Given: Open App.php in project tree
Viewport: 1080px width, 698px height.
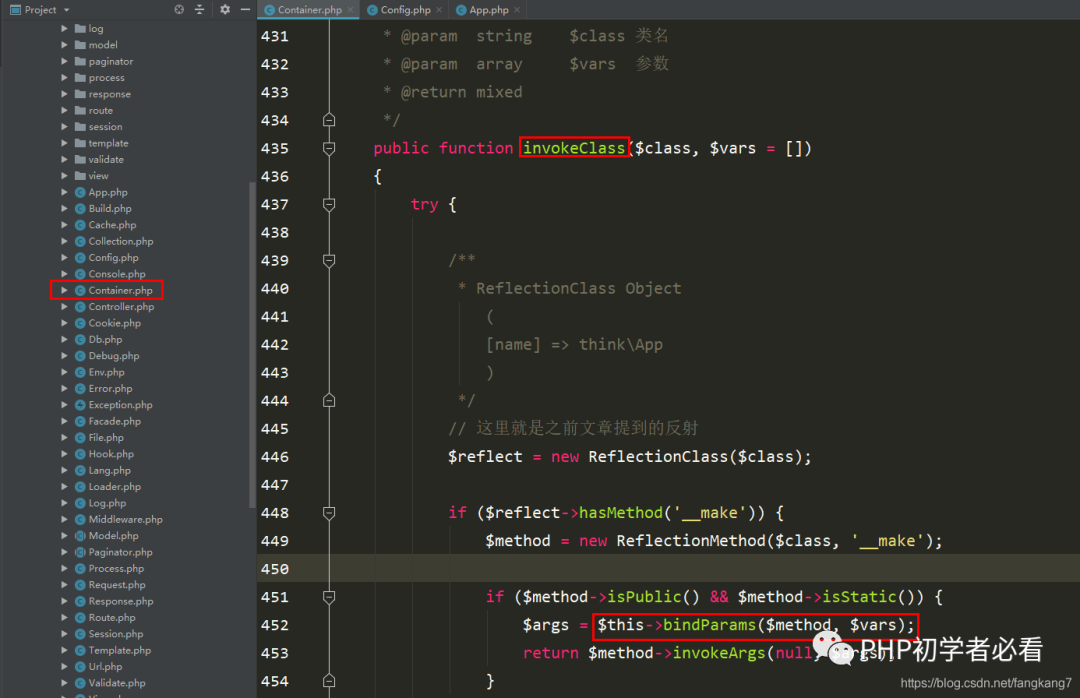Looking at the screenshot, I should pyautogui.click(x=107, y=192).
